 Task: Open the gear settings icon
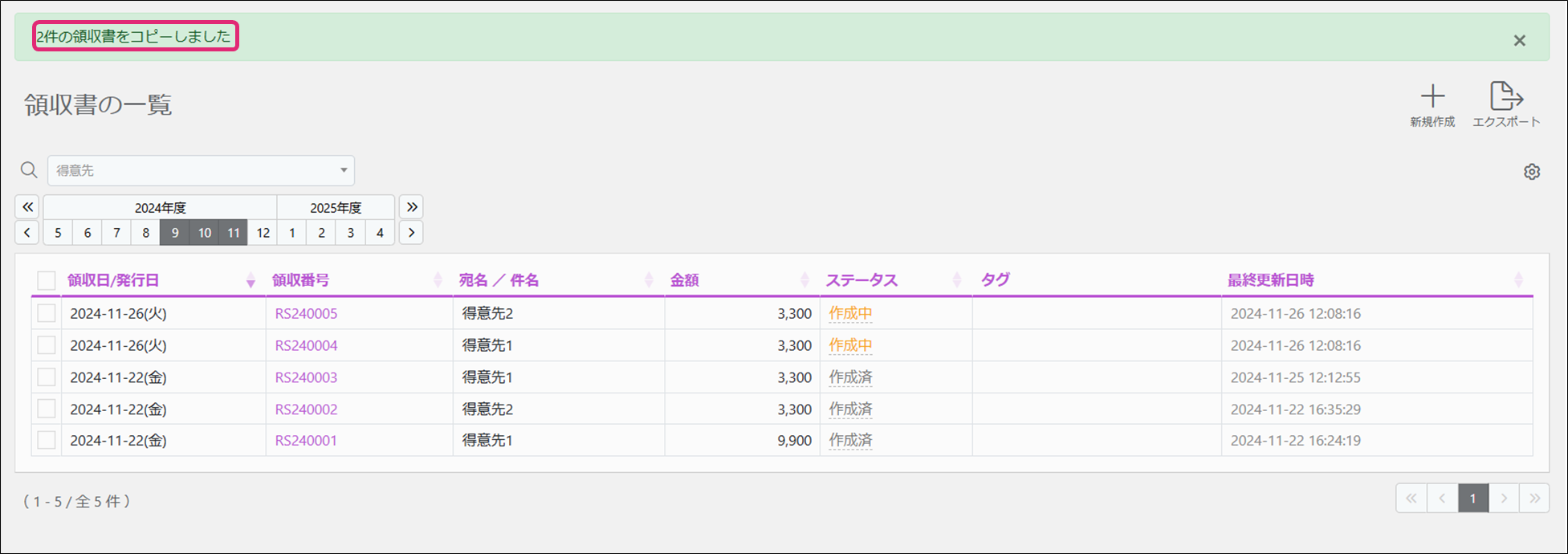tap(1532, 172)
